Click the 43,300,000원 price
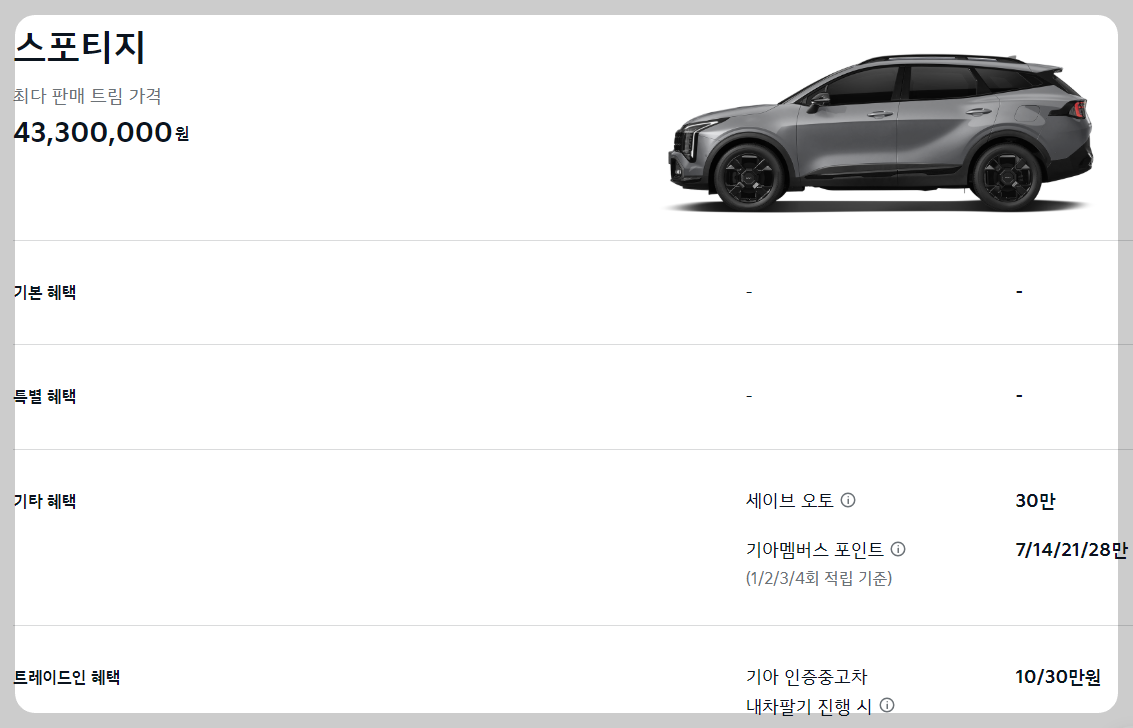Image resolution: width=1133 pixels, height=728 pixels. tap(101, 132)
